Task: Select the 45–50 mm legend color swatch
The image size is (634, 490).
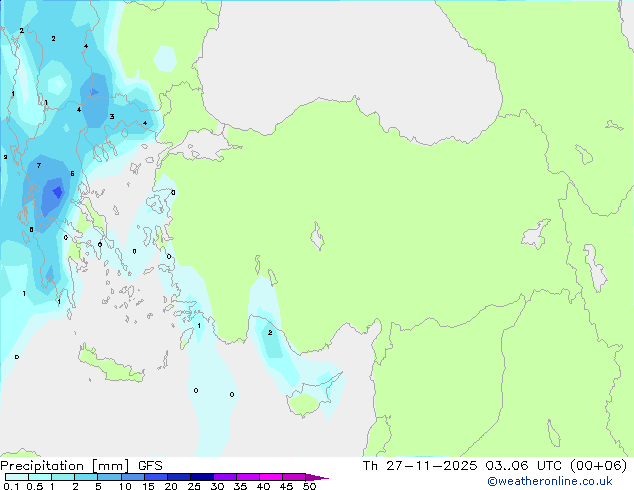Action: pos(294,477)
